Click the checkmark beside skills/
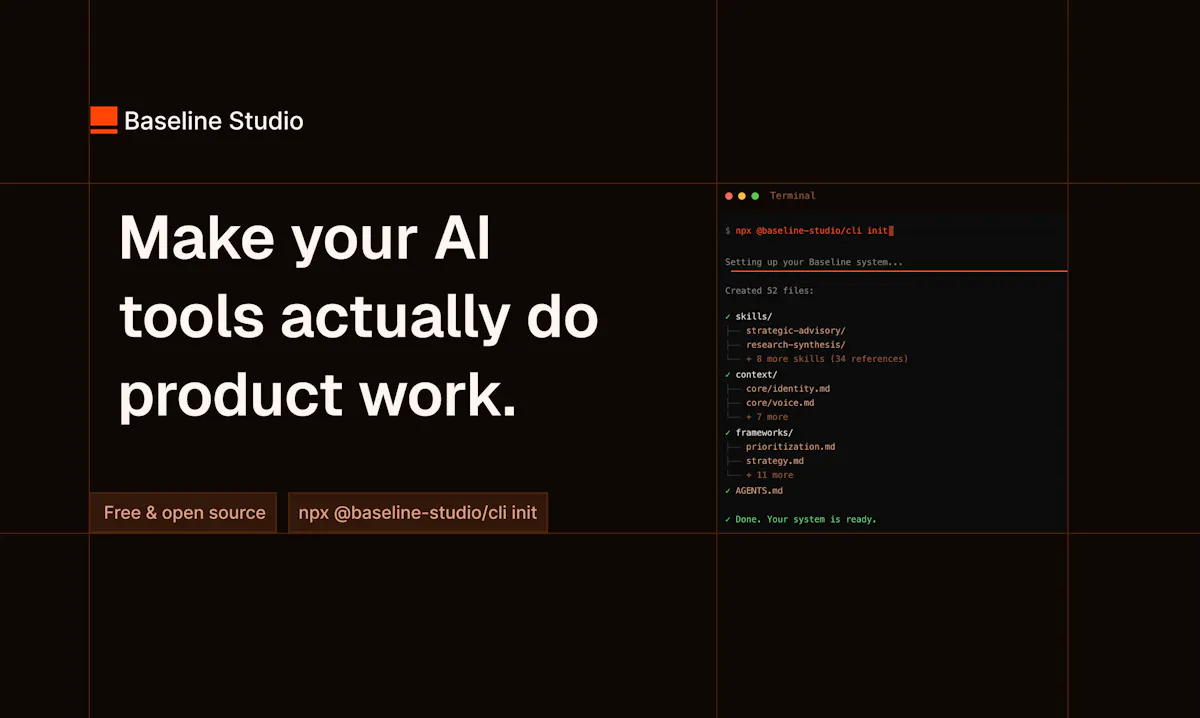 click(728, 317)
